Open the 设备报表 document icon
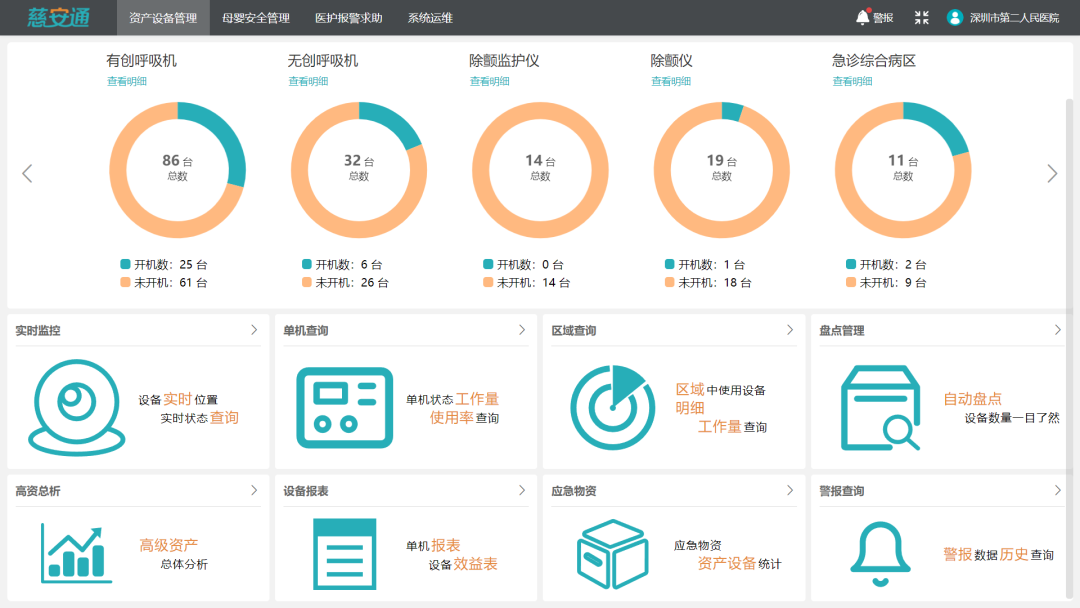Viewport: 1080px width, 608px height. (x=344, y=554)
